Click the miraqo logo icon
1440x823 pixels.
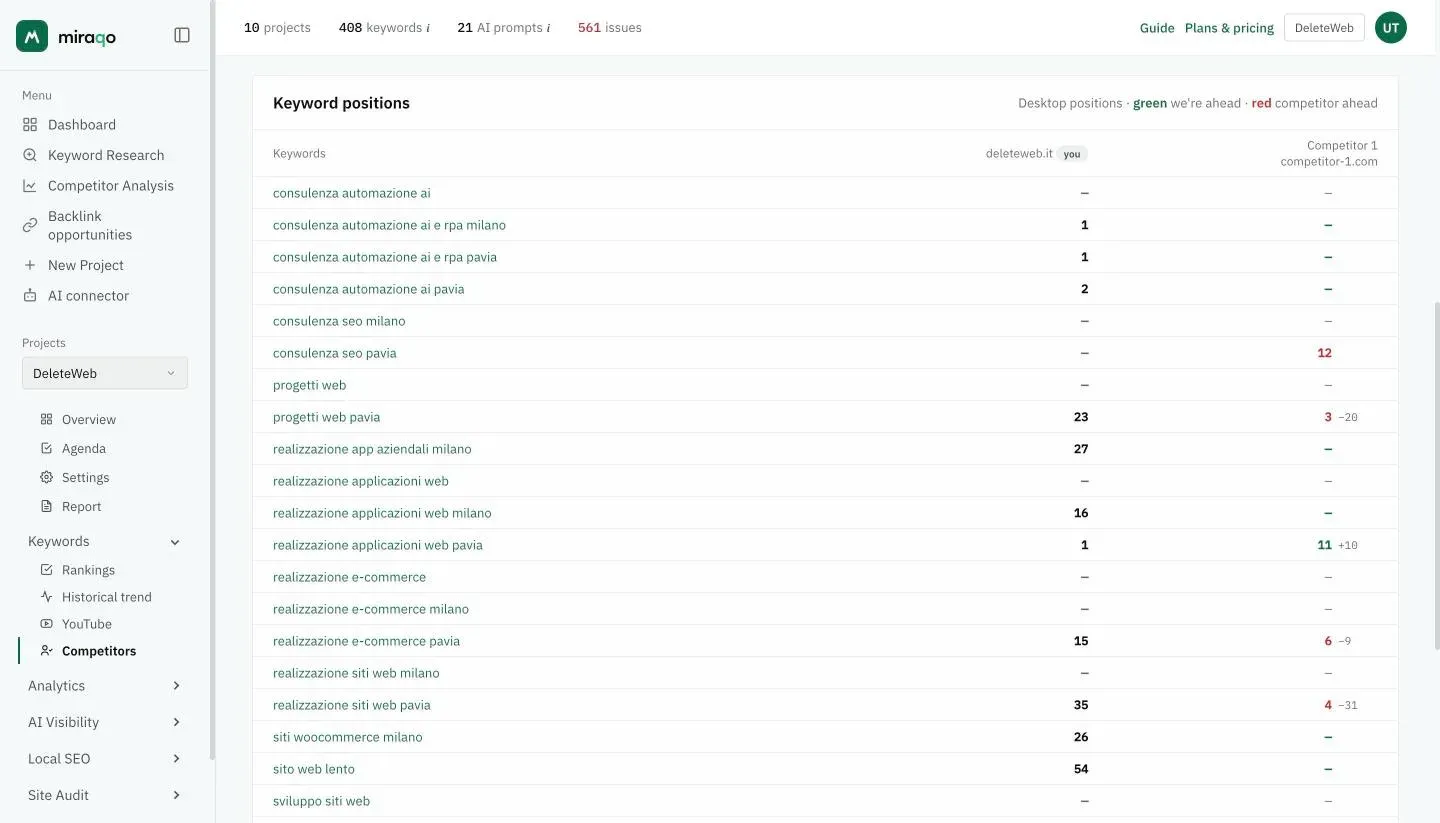coord(32,36)
